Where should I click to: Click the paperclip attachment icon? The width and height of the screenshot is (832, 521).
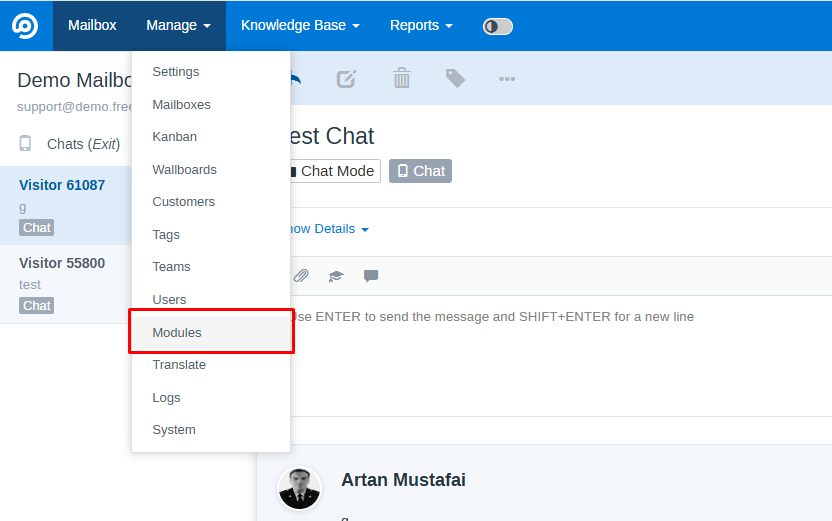pos(301,276)
